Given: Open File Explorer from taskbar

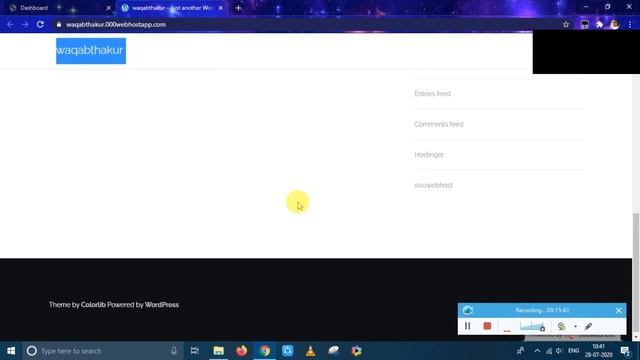Looking at the screenshot, I should [219, 351].
